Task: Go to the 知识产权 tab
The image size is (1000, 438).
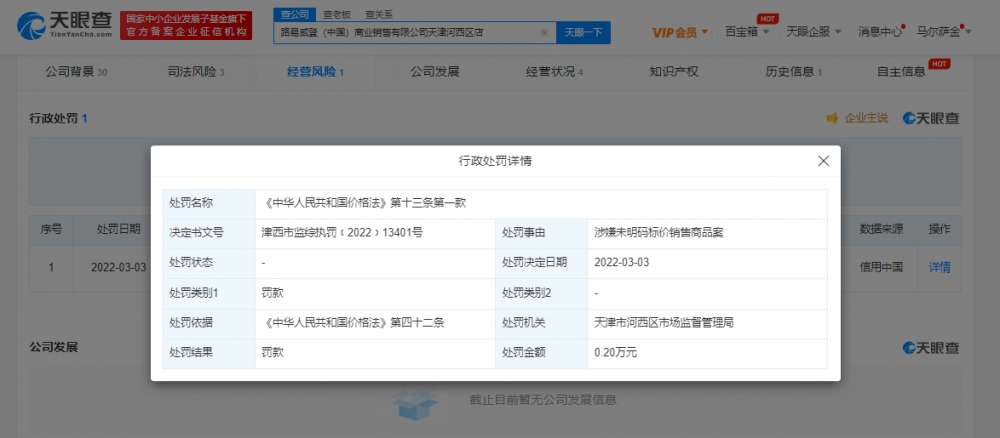Action: click(x=674, y=72)
